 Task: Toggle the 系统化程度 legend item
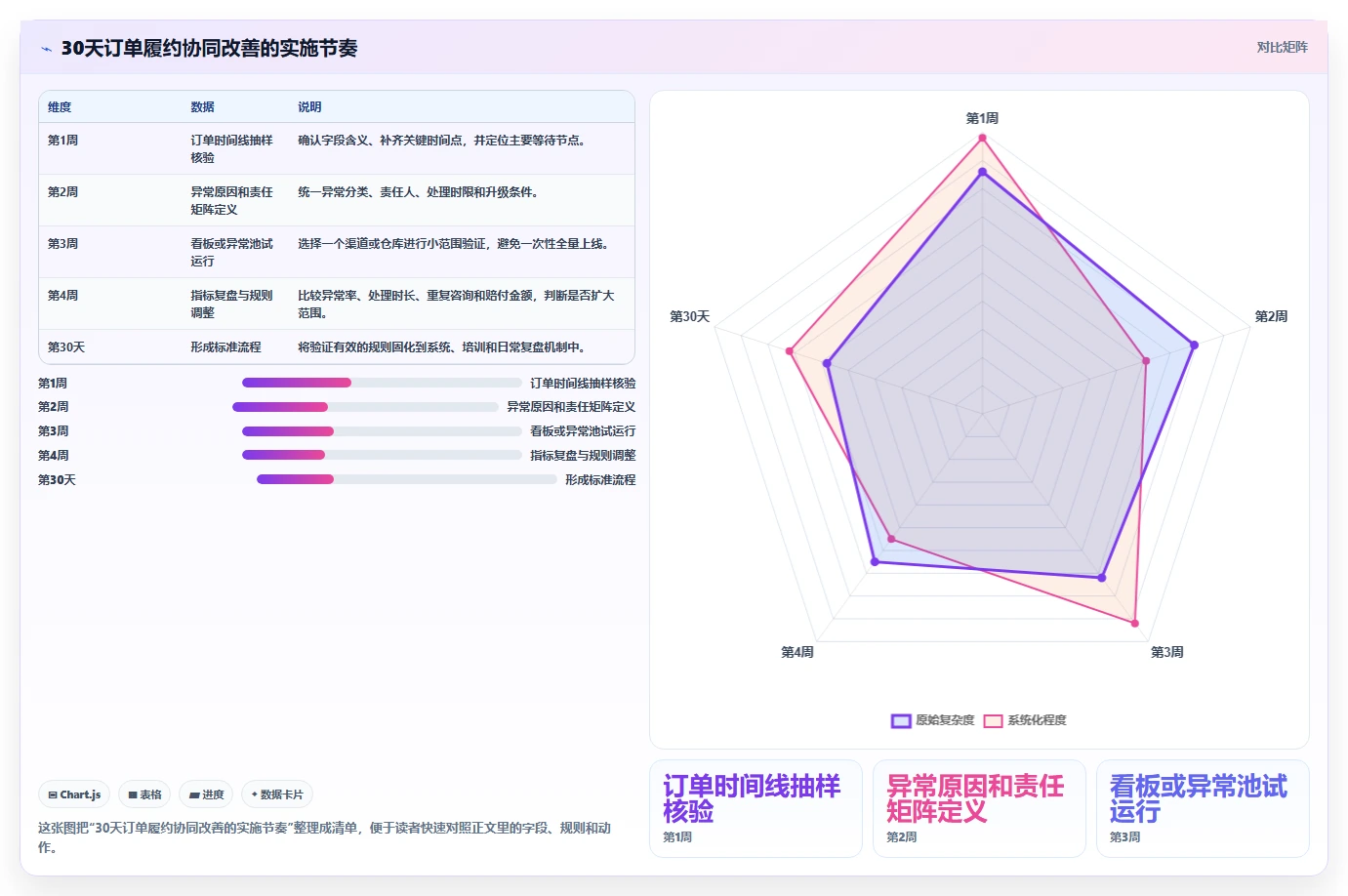click(x=1025, y=720)
